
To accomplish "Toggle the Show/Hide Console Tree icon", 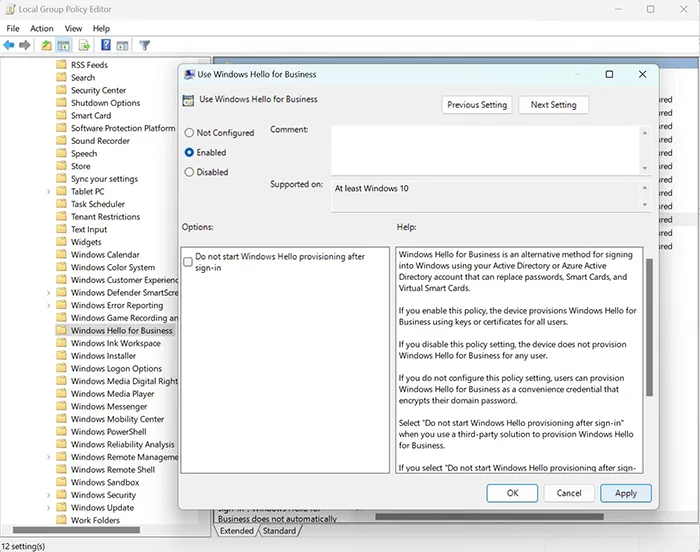I will pyautogui.click(x=63, y=45).
